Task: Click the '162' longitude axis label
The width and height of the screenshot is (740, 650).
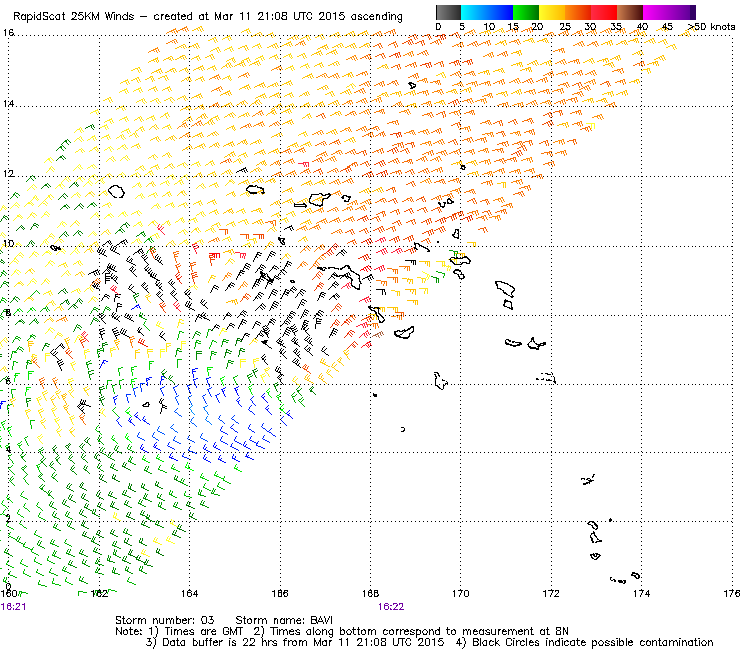Action: (x=99, y=593)
